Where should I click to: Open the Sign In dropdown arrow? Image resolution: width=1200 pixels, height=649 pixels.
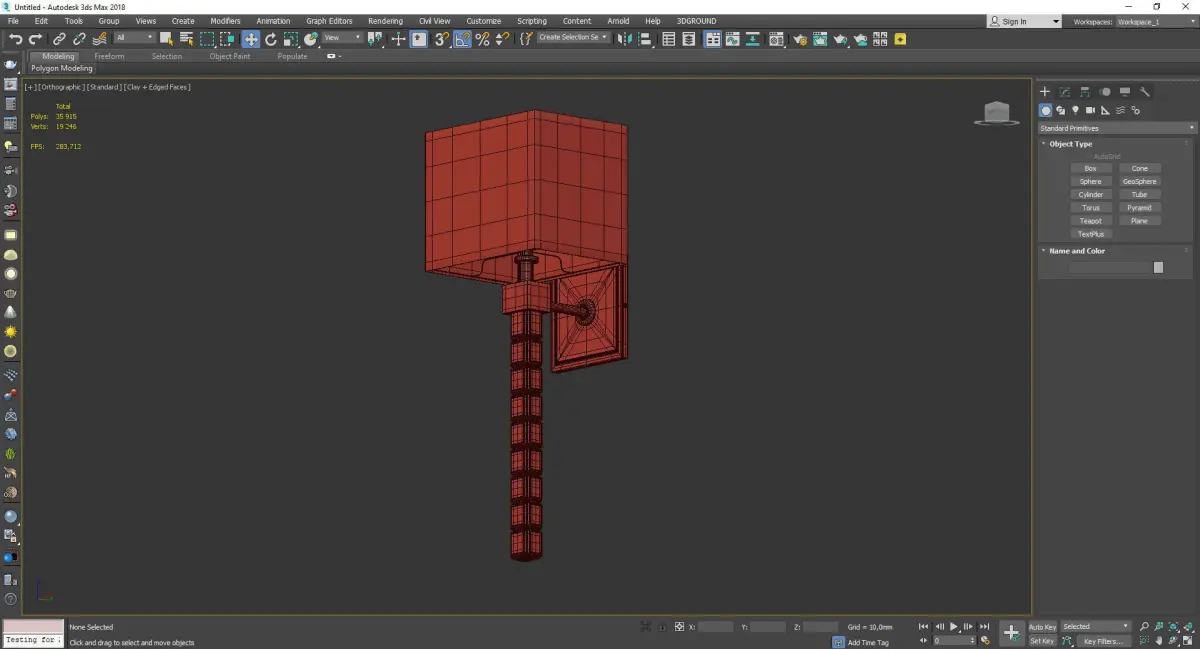(x=1055, y=21)
